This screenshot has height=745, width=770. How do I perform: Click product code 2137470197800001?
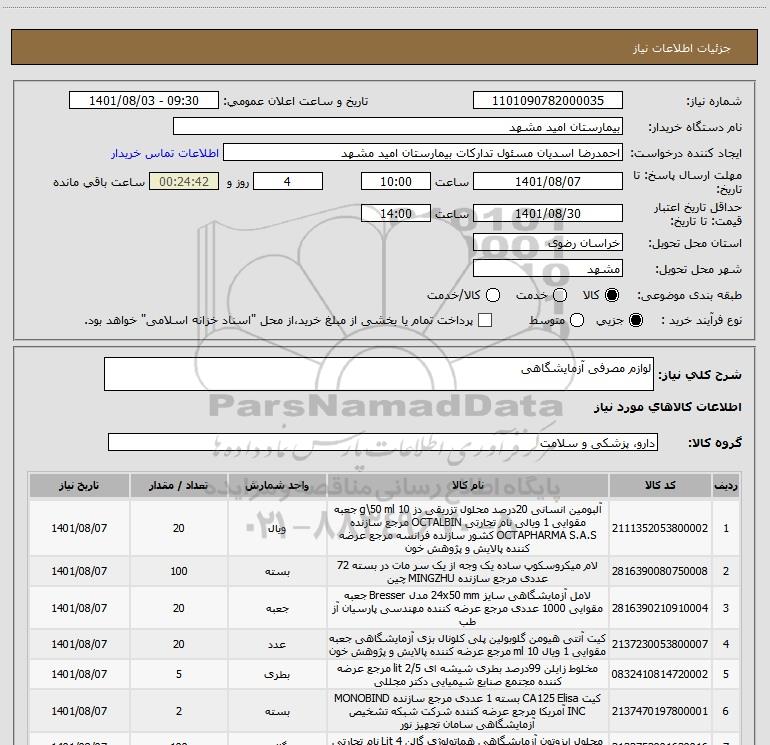tap(660, 711)
